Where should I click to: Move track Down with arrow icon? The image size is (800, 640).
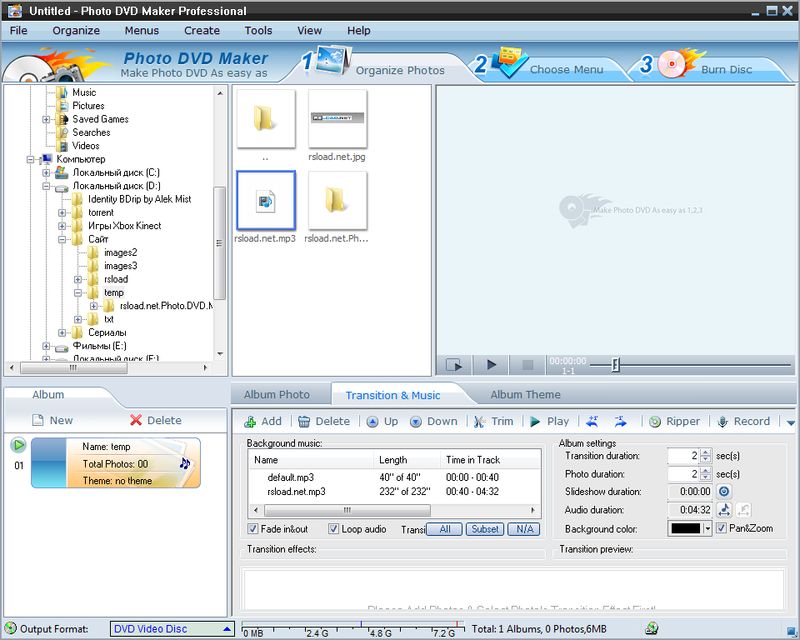[416, 422]
